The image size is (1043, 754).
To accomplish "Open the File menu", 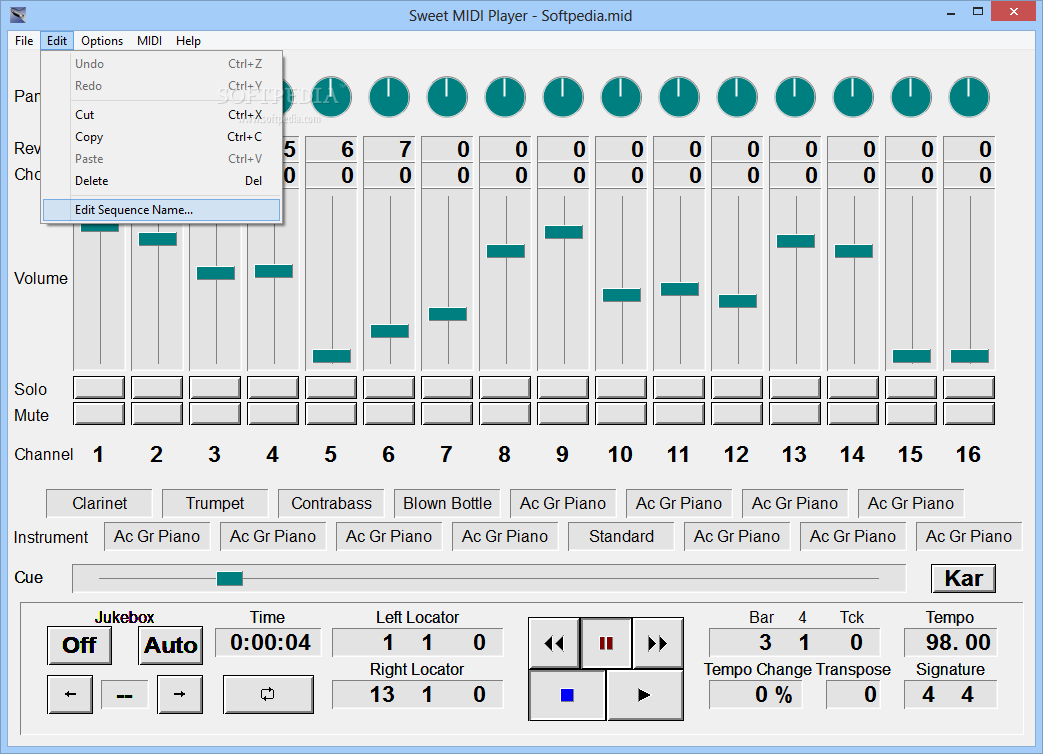I will [24, 41].
